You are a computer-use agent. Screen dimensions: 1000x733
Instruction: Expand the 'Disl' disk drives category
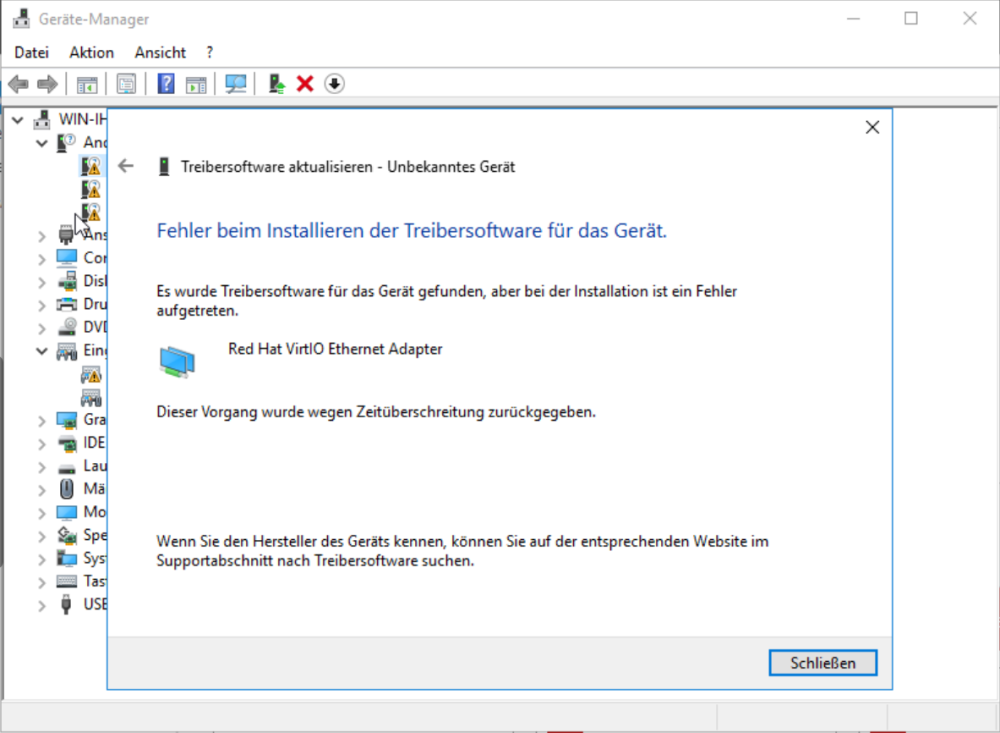[x=41, y=282]
